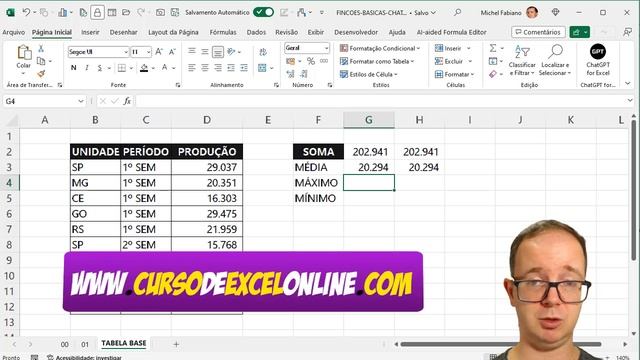
Task: Open the font name Segoe UI dropdown
Action: click(126, 52)
